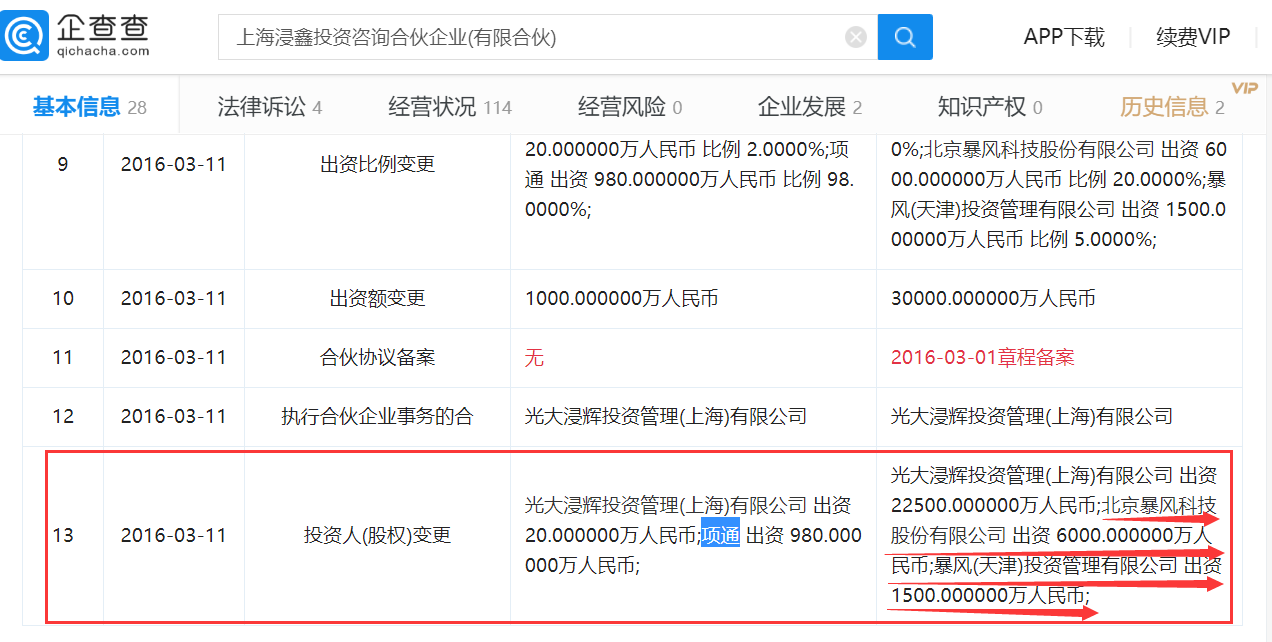This screenshot has width=1272, height=642.
Task: Click row number 13
Action: [63, 535]
